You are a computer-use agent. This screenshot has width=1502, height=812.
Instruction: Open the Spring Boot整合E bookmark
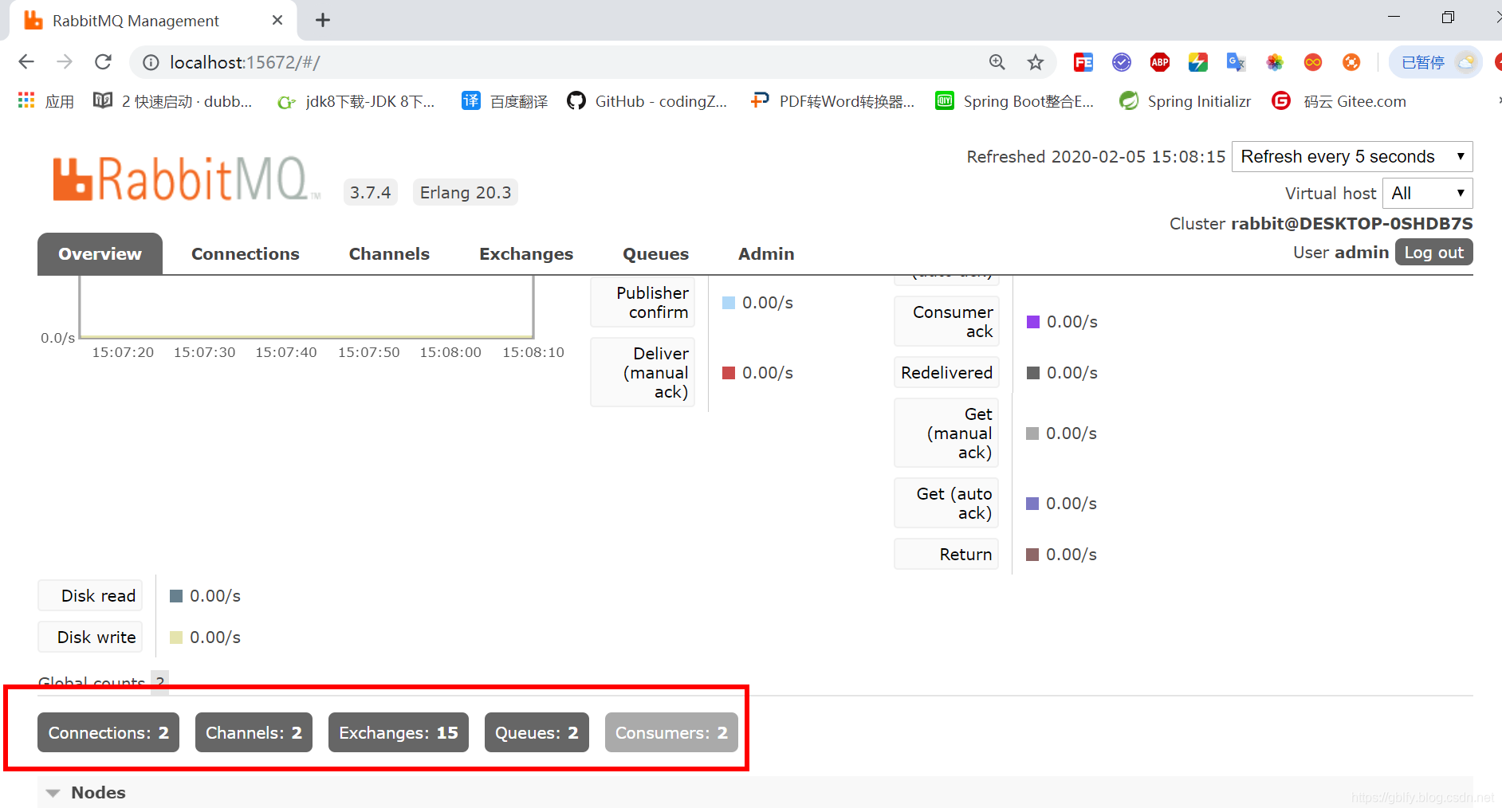(1015, 101)
